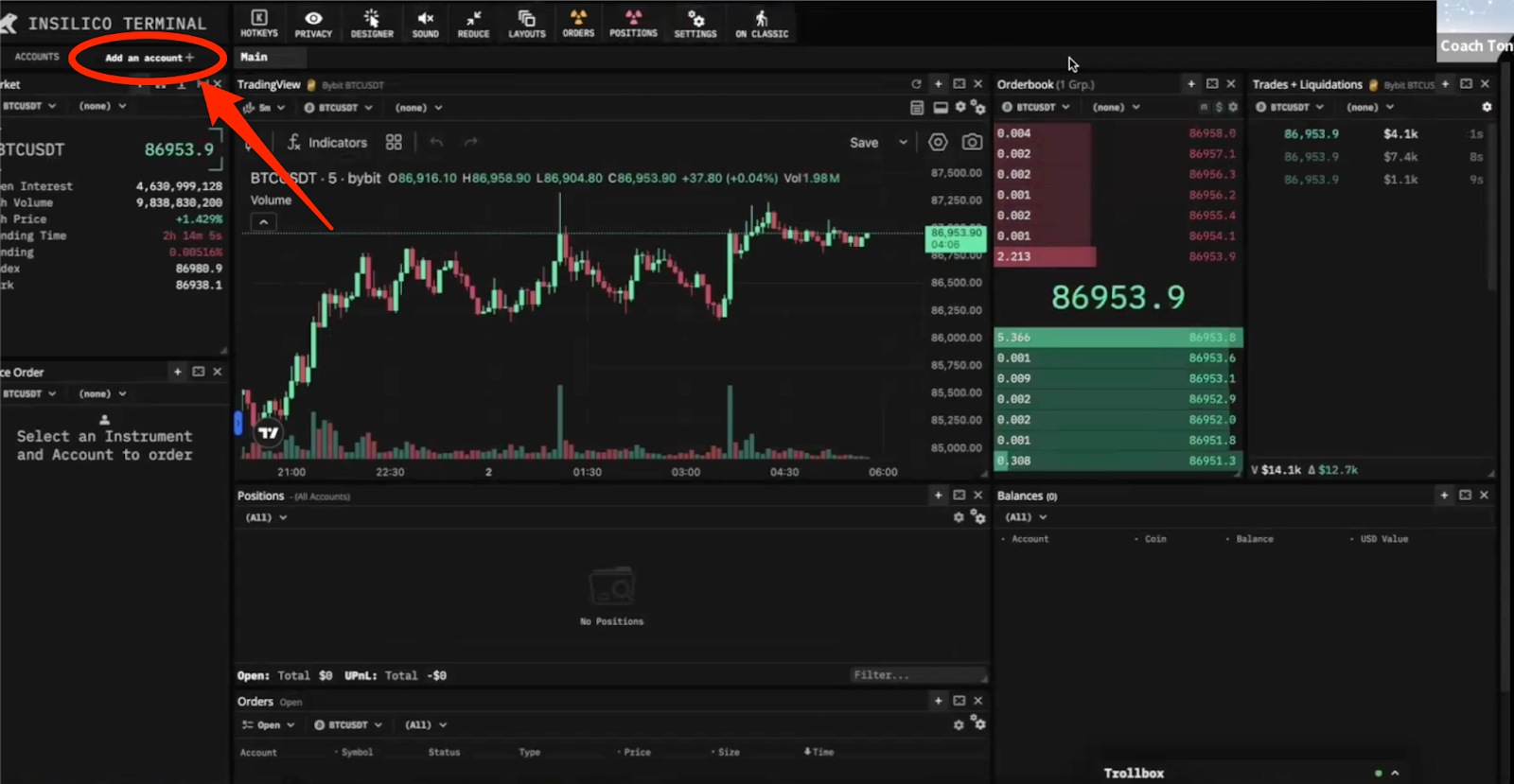Open the Designer tool
This screenshot has width=1514, height=784.
point(372,24)
